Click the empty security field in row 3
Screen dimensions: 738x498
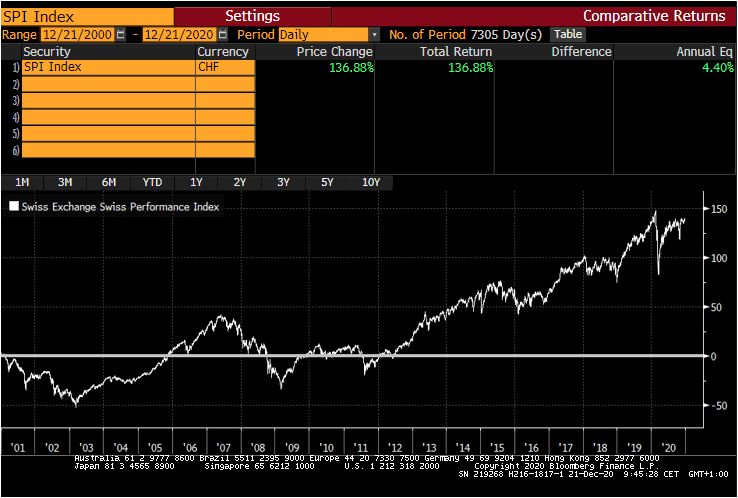tap(108, 101)
